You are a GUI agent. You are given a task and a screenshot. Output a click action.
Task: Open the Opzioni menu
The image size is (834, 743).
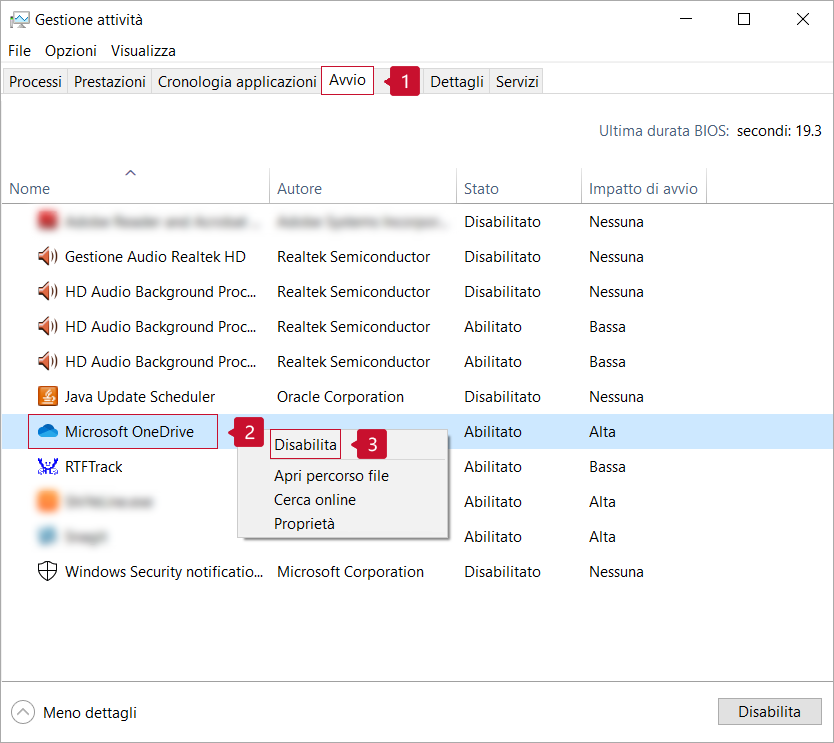click(x=71, y=51)
